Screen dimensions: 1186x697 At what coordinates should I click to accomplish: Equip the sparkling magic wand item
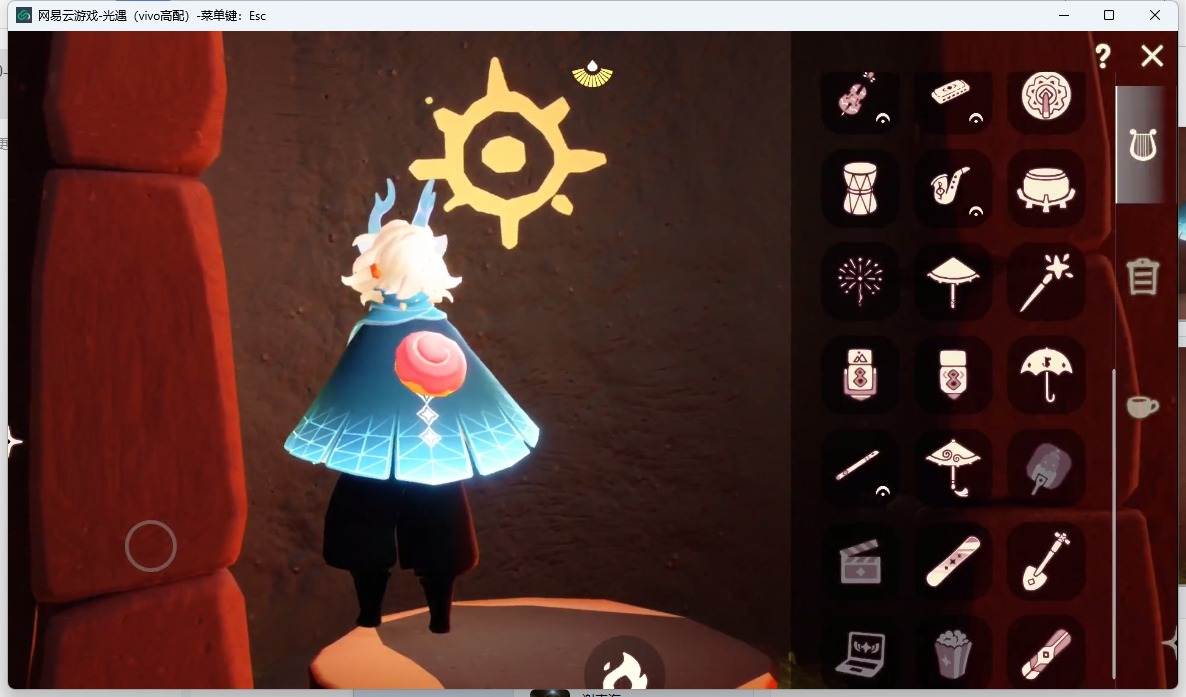[x=1047, y=282]
